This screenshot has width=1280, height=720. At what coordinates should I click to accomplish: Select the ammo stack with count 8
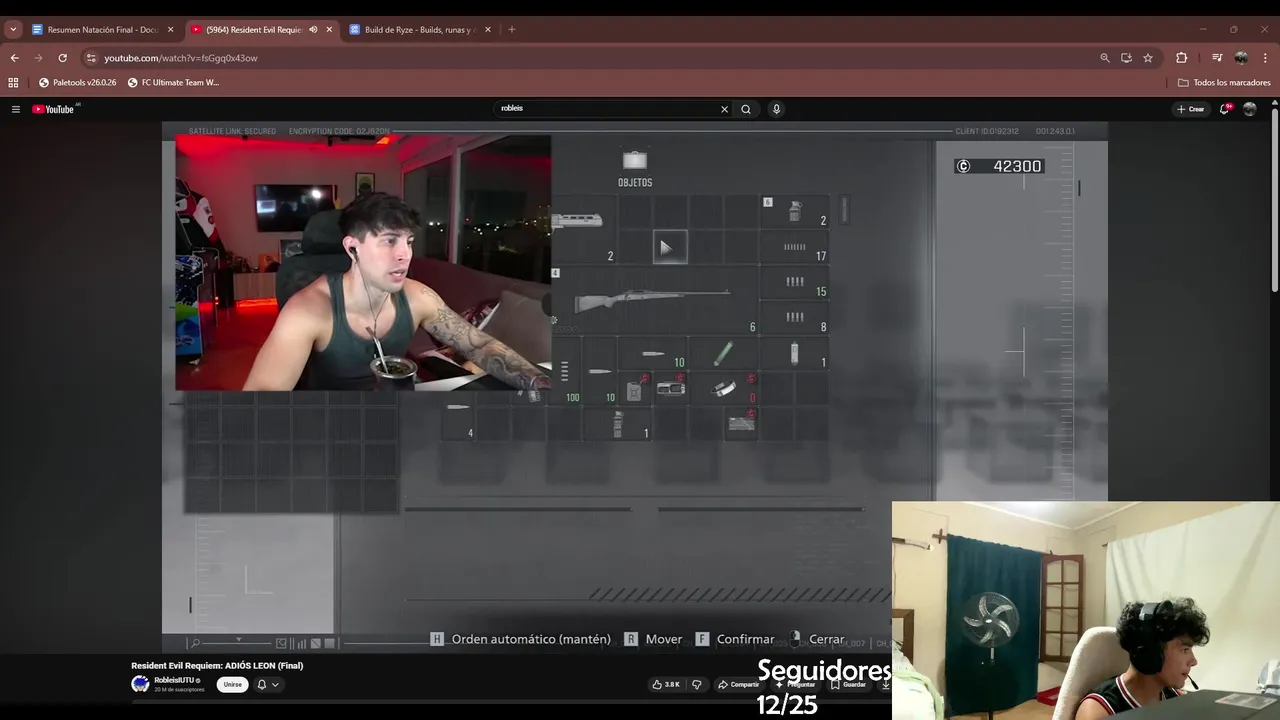pyautogui.click(x=795, y=318)
